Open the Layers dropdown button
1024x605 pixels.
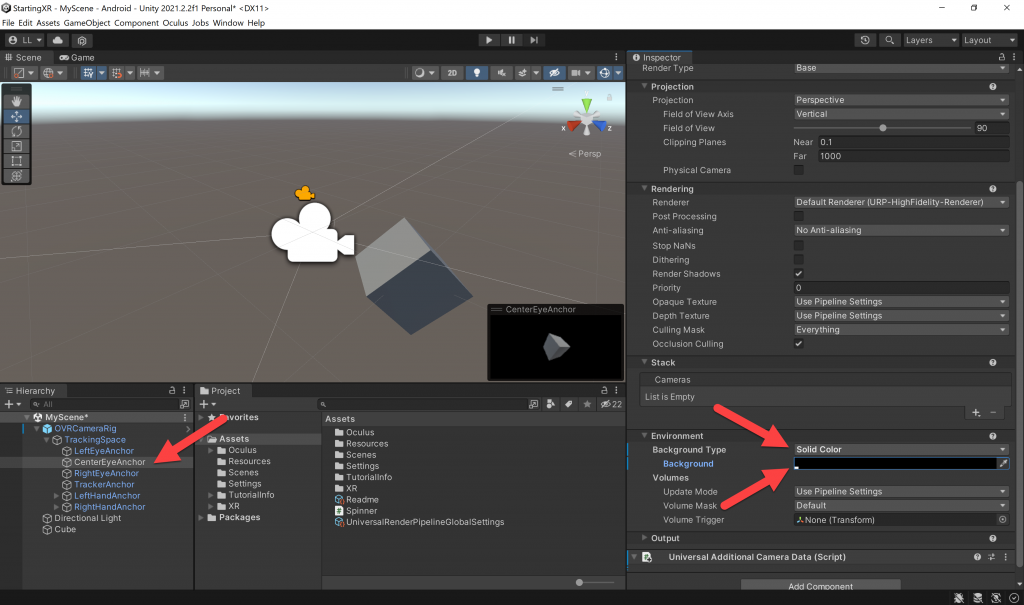click(x=930, y=40)
